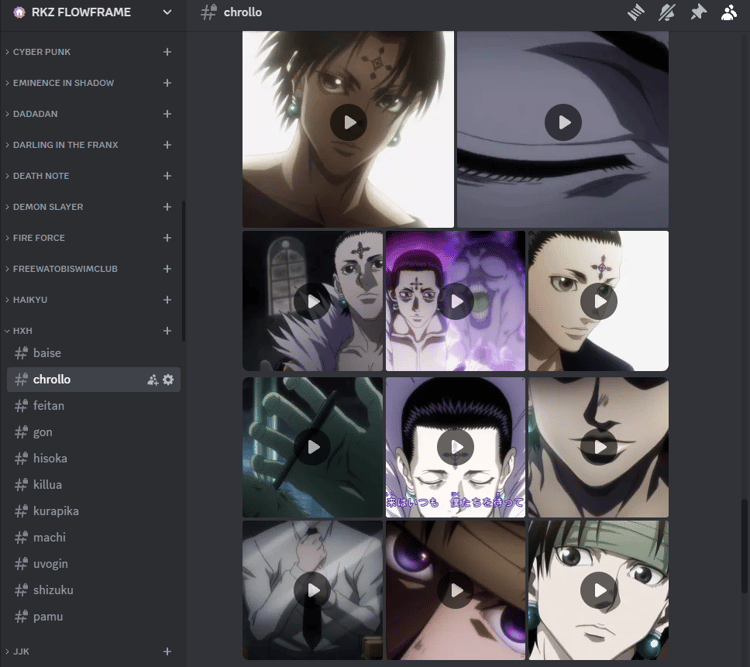The height and width of the screenshot is (667, 750).
Task: Open the uvogin channel
Action: [94, 564]
